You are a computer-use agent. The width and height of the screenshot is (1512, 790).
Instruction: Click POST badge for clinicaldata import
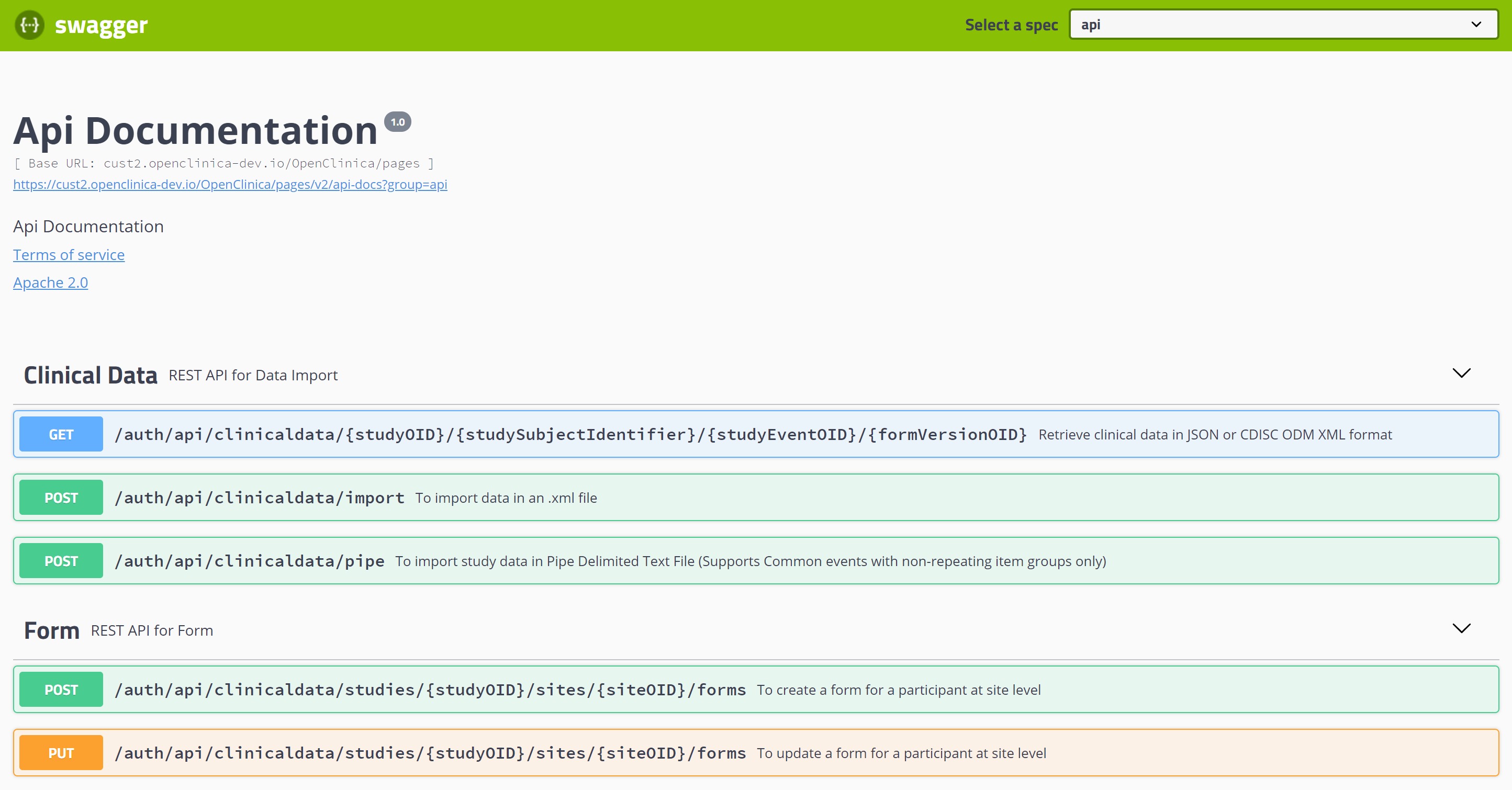click(61, 498)
